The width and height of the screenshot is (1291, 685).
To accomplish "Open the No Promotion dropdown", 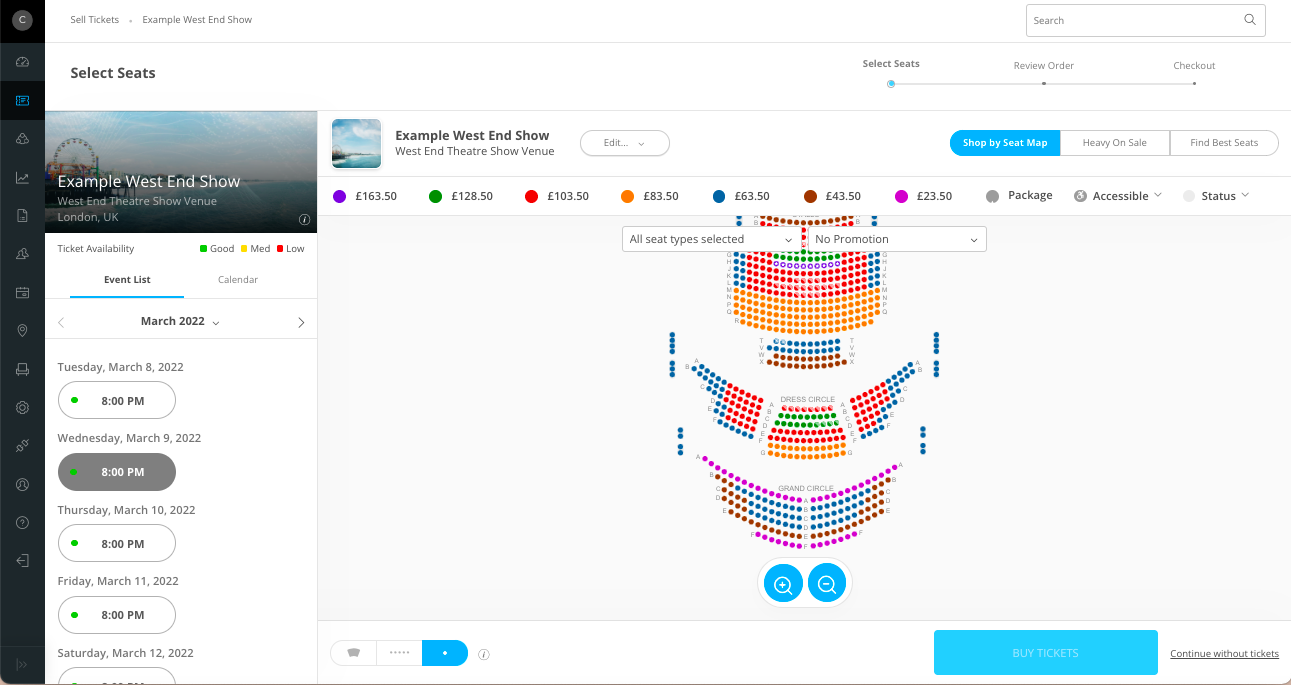I will (x=896, y=240).
